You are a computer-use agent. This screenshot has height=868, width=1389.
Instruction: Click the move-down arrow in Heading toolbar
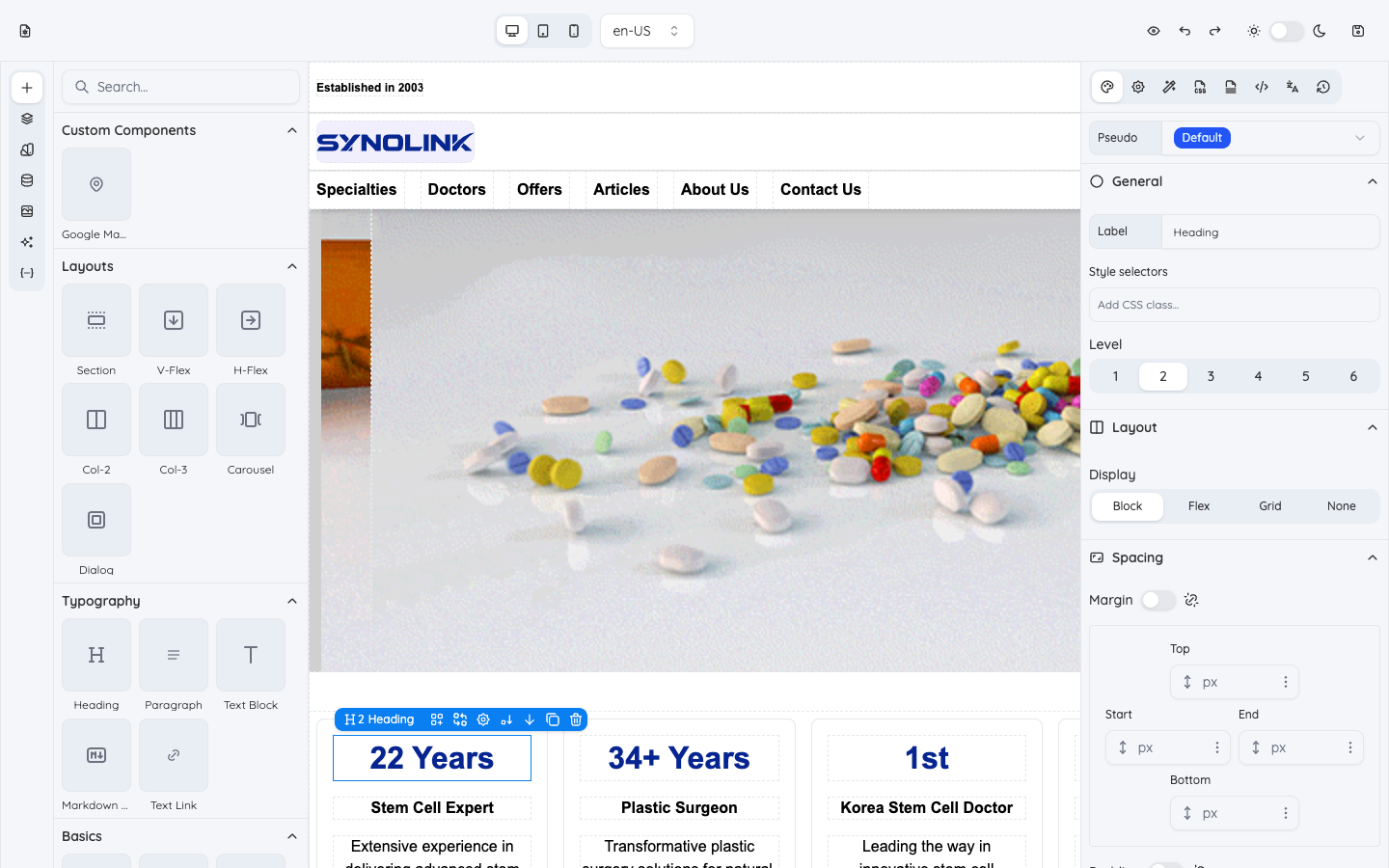[x=530, y=719]
